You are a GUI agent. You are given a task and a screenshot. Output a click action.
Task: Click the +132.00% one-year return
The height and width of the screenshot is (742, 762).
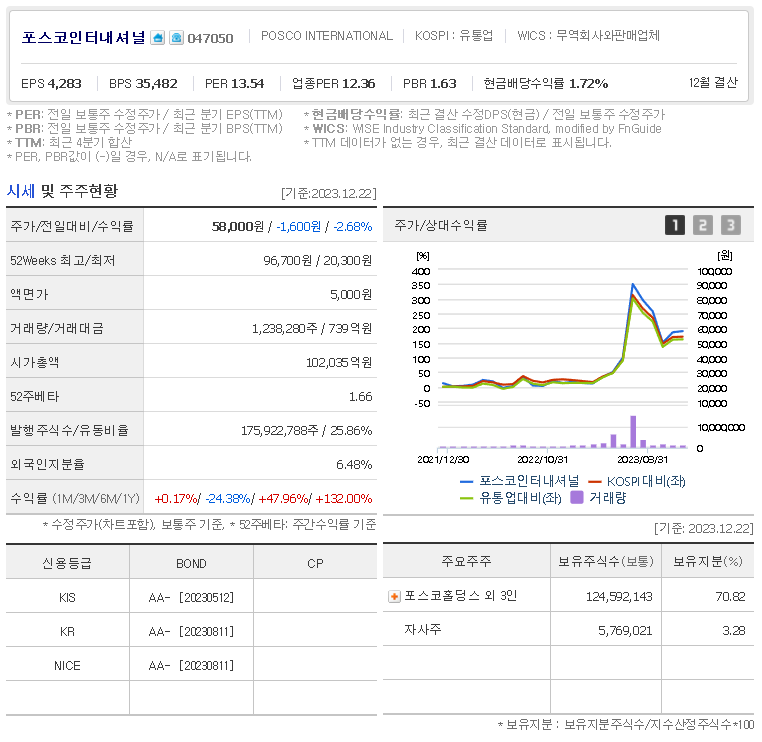point(344,499)
